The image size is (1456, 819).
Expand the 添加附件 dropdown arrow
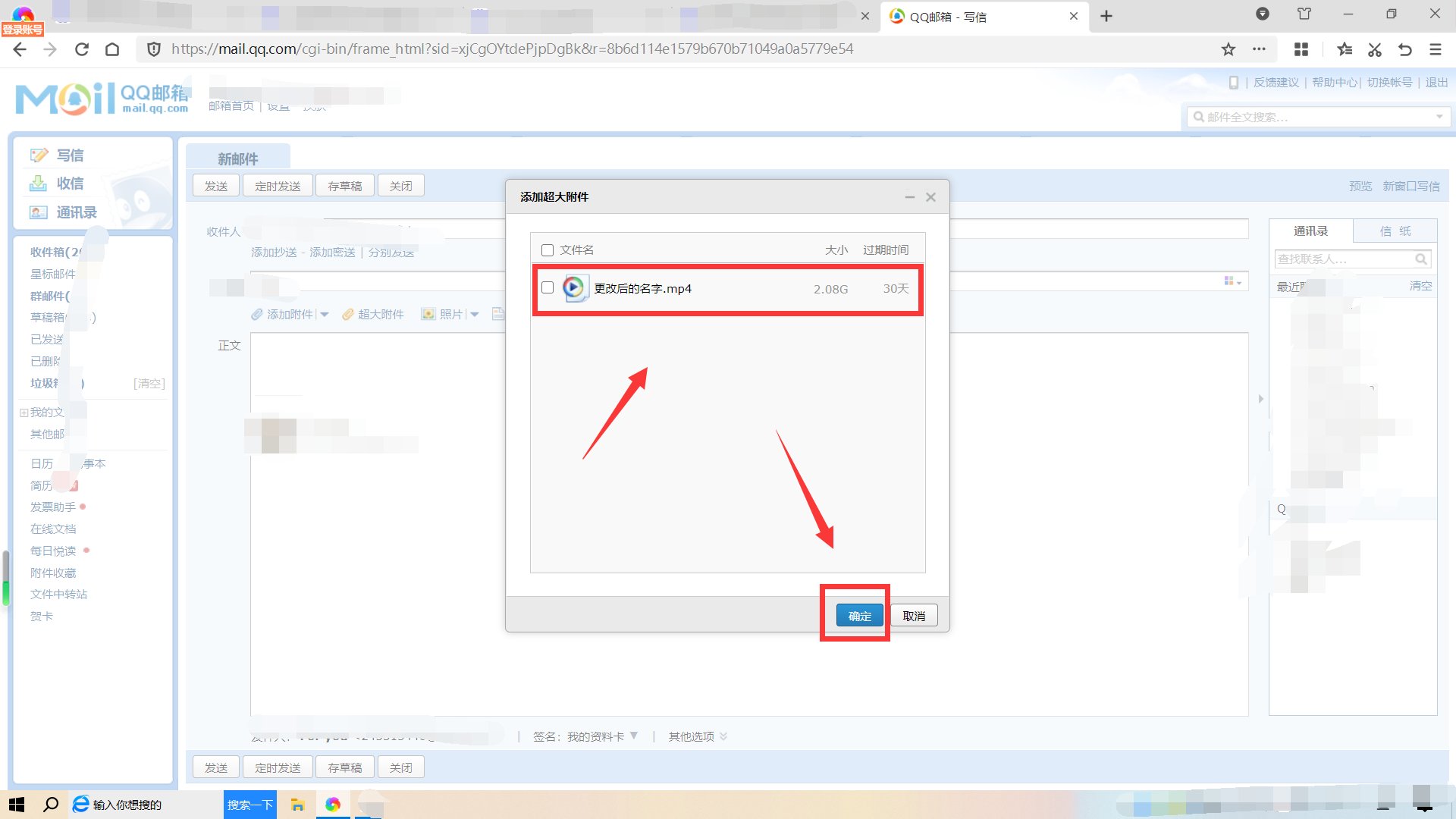click(x=325, y=315)
